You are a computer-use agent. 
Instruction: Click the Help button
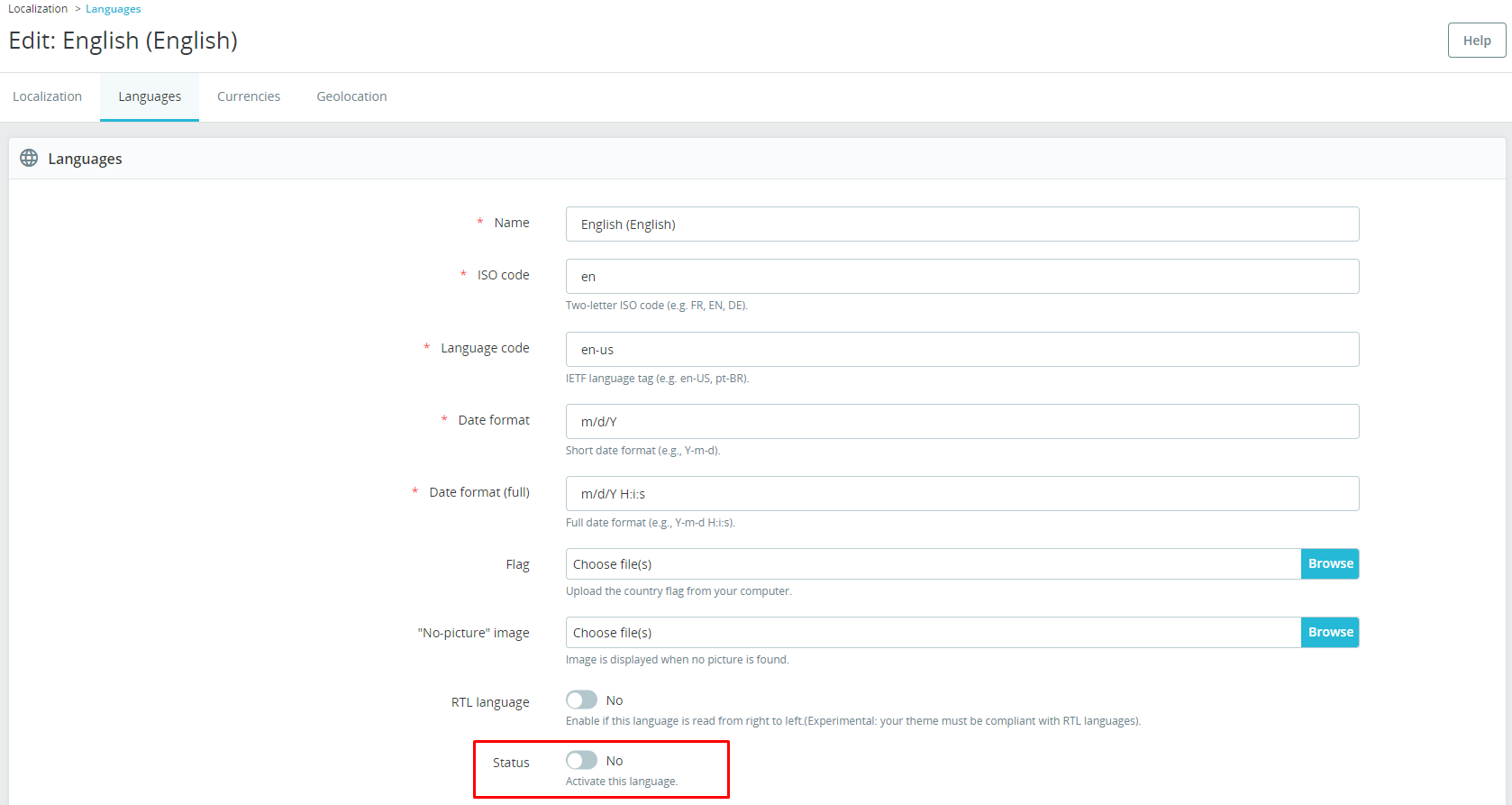[x=1476, y=41]
